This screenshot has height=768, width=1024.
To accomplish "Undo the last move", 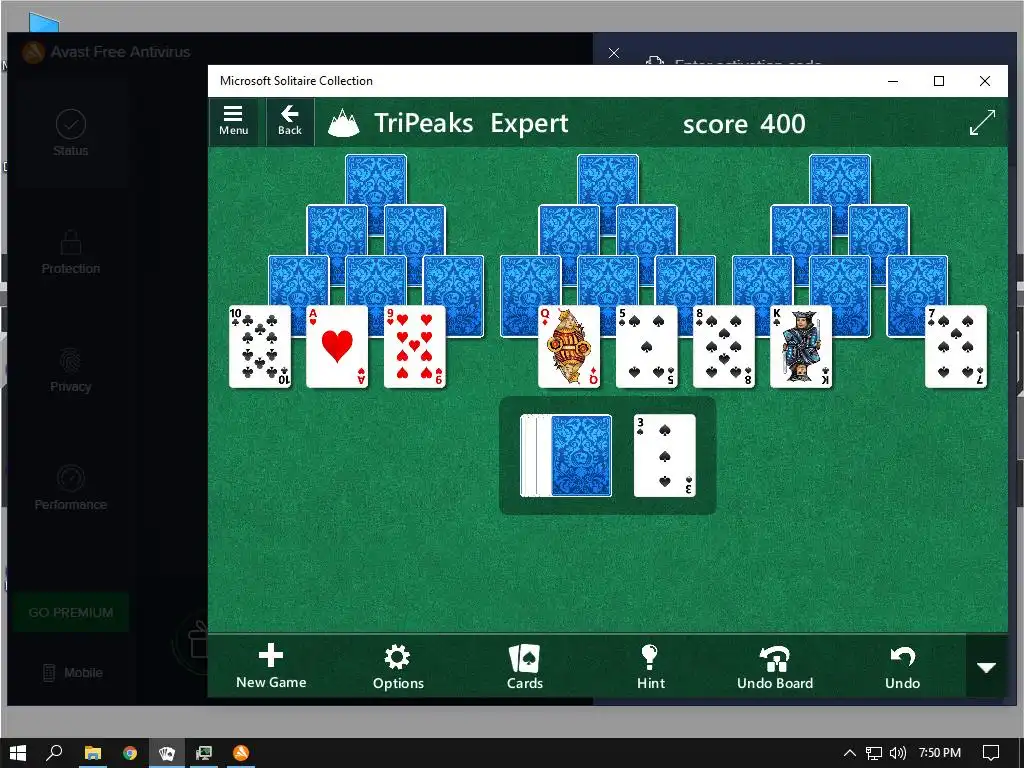I will tap(903, 666).
